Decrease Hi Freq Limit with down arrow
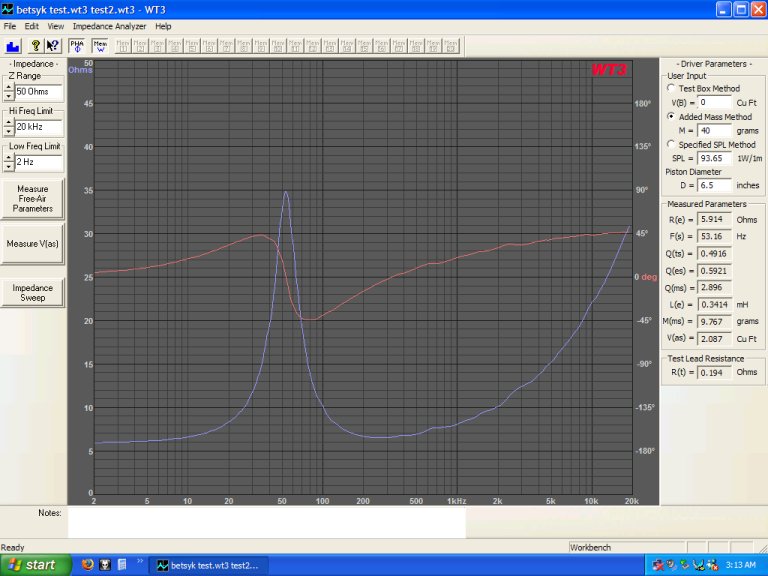Screen dimensions: 768x576 9,131
